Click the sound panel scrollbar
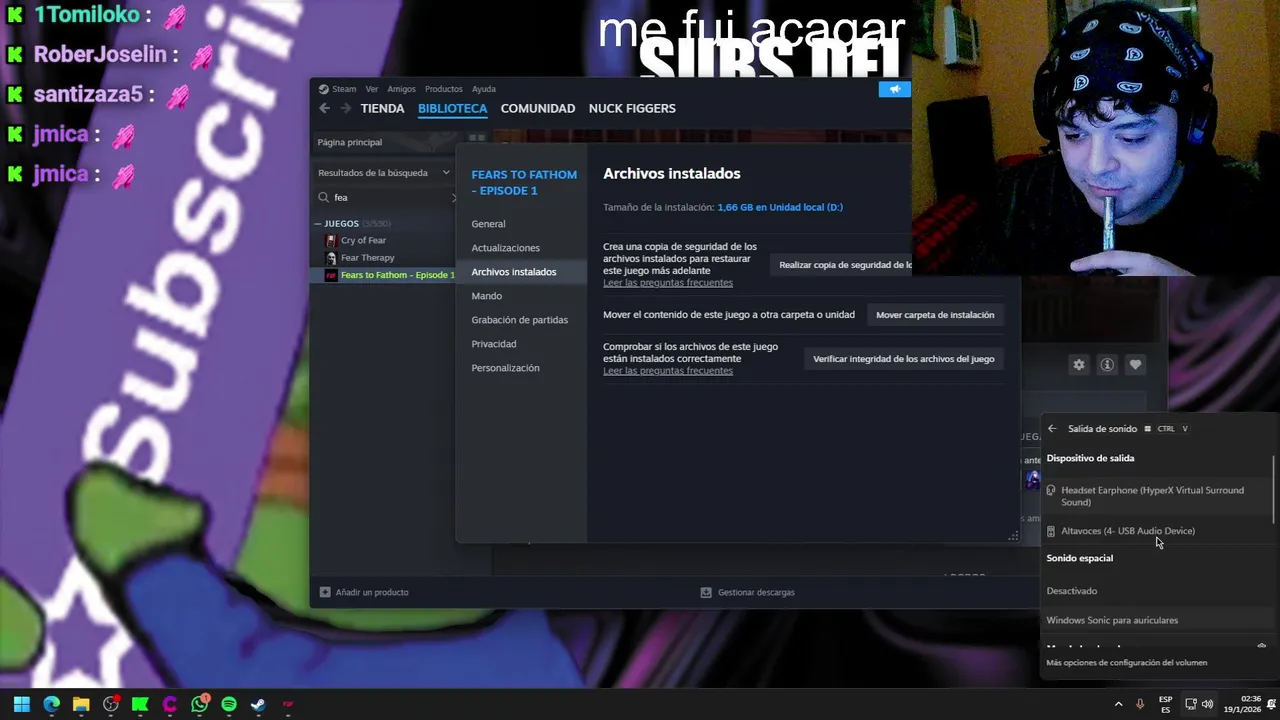Screen dimensions: 1280x720 pos(1274,488)
